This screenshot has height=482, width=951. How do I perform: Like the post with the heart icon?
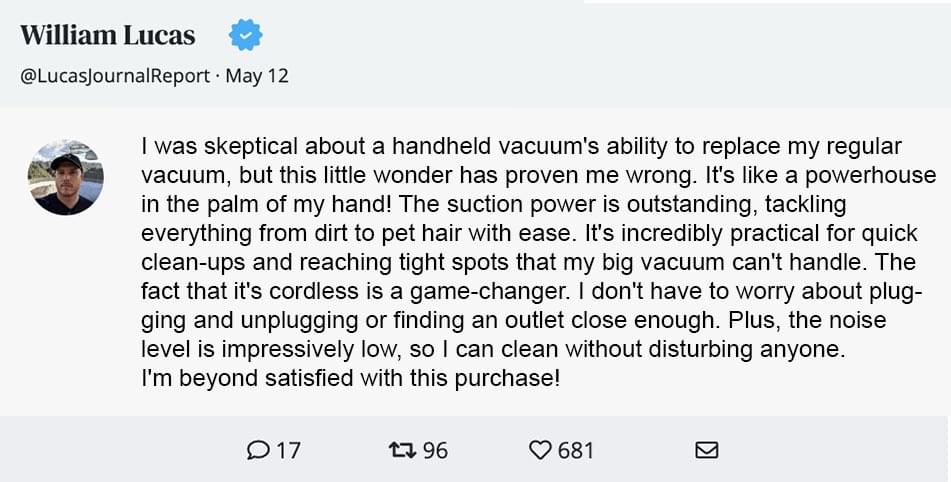click(x=540, y=450)
